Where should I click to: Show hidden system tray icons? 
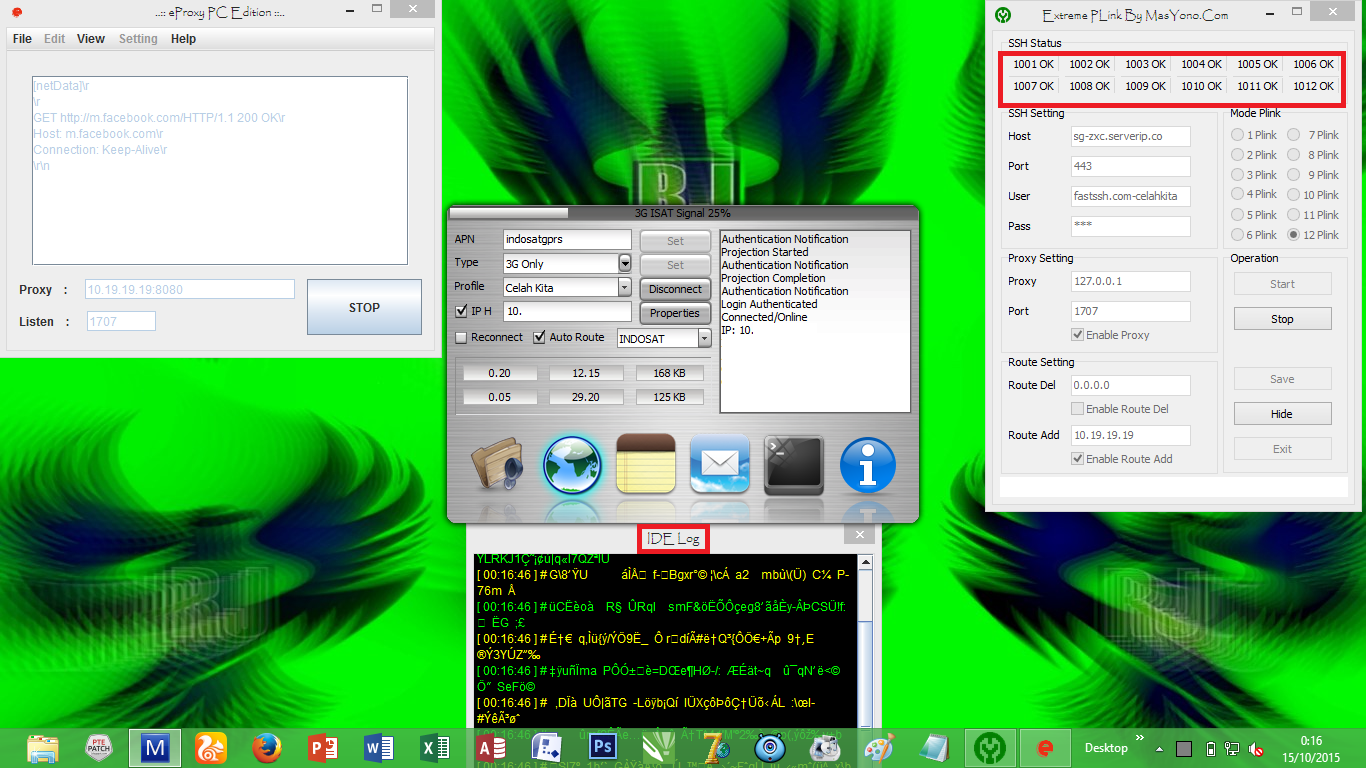click(1160, 748)
